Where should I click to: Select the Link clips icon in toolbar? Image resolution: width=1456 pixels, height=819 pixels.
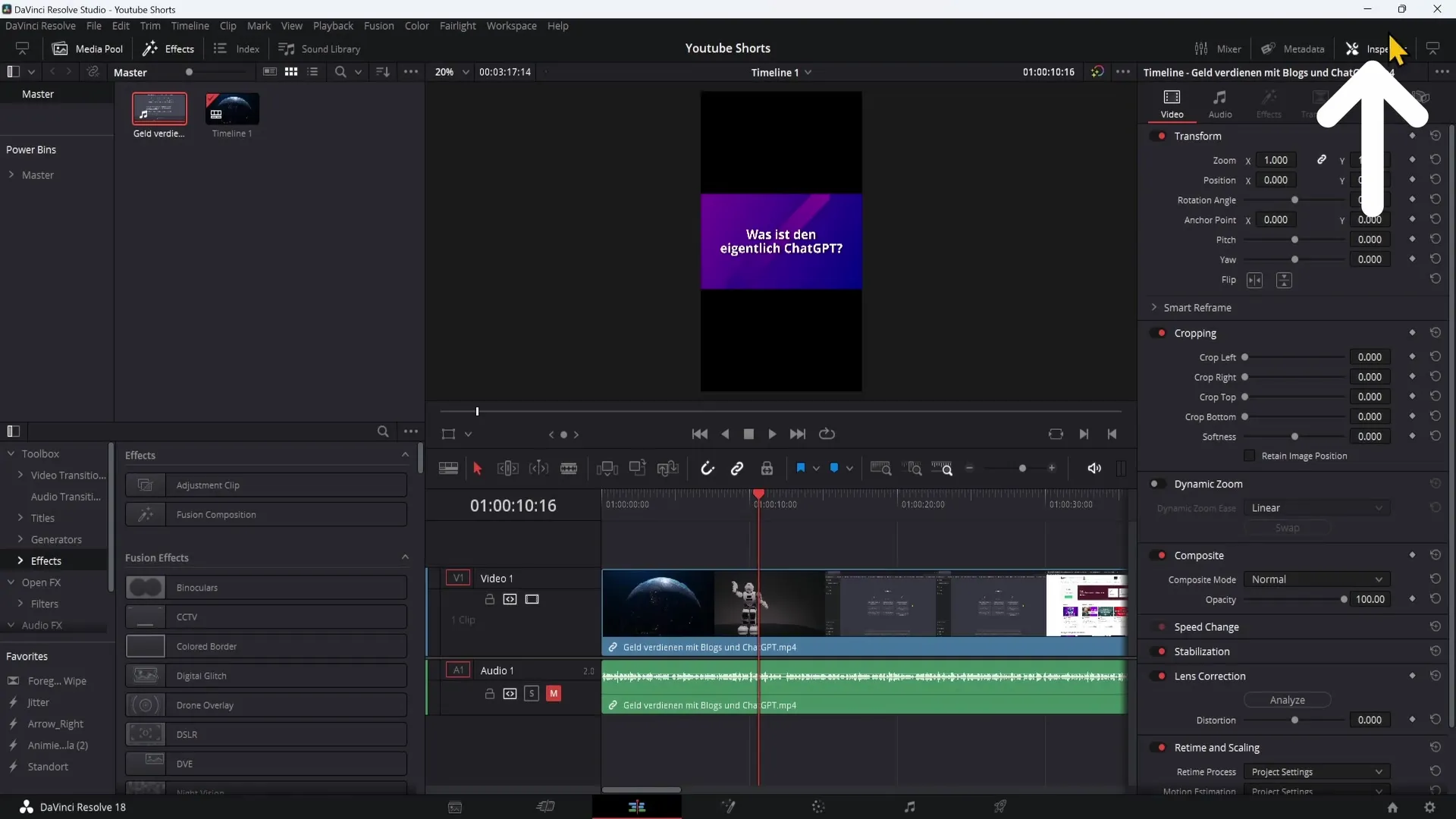coord(737,468)
